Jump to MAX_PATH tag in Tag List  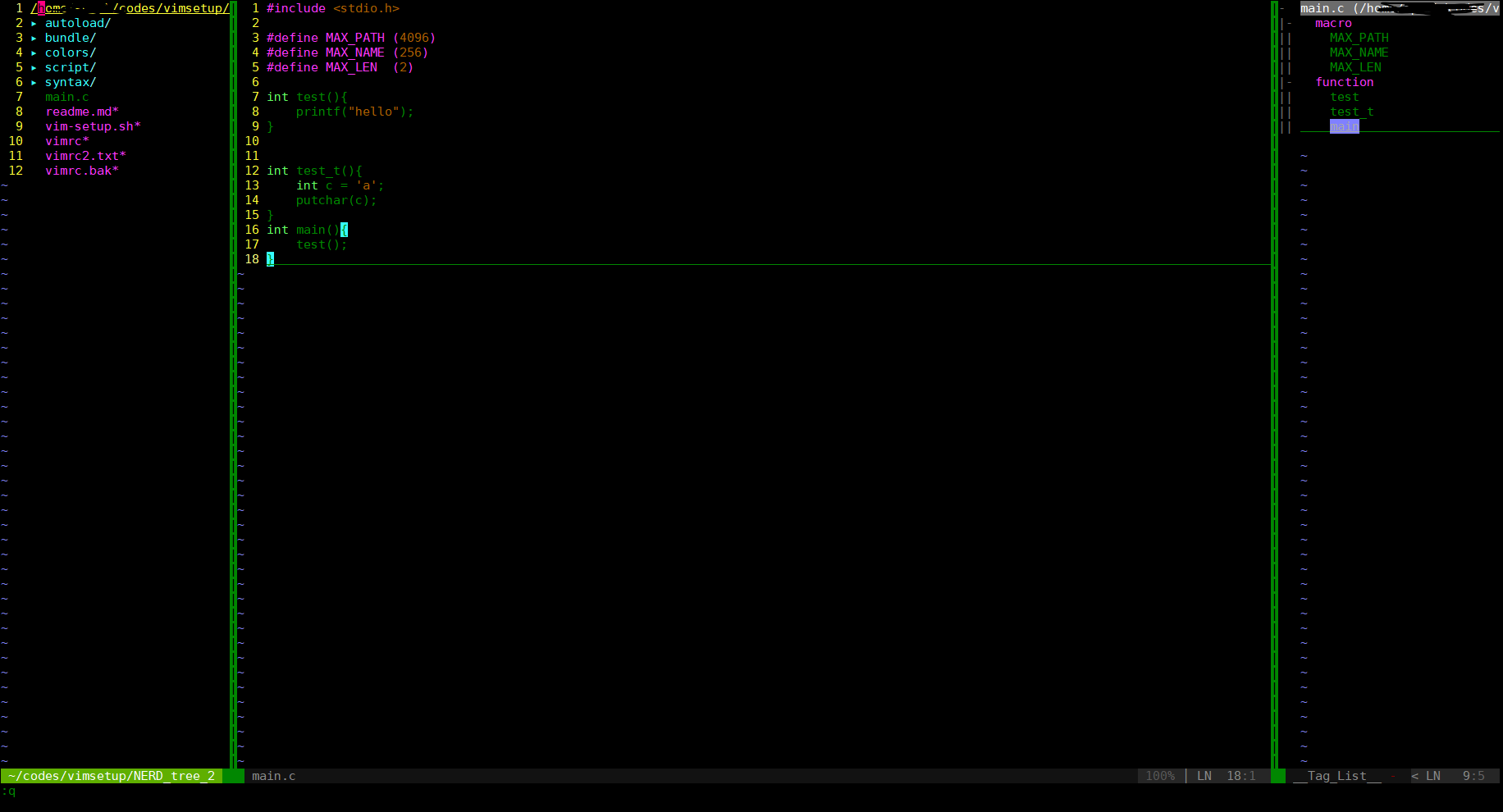1359,38
